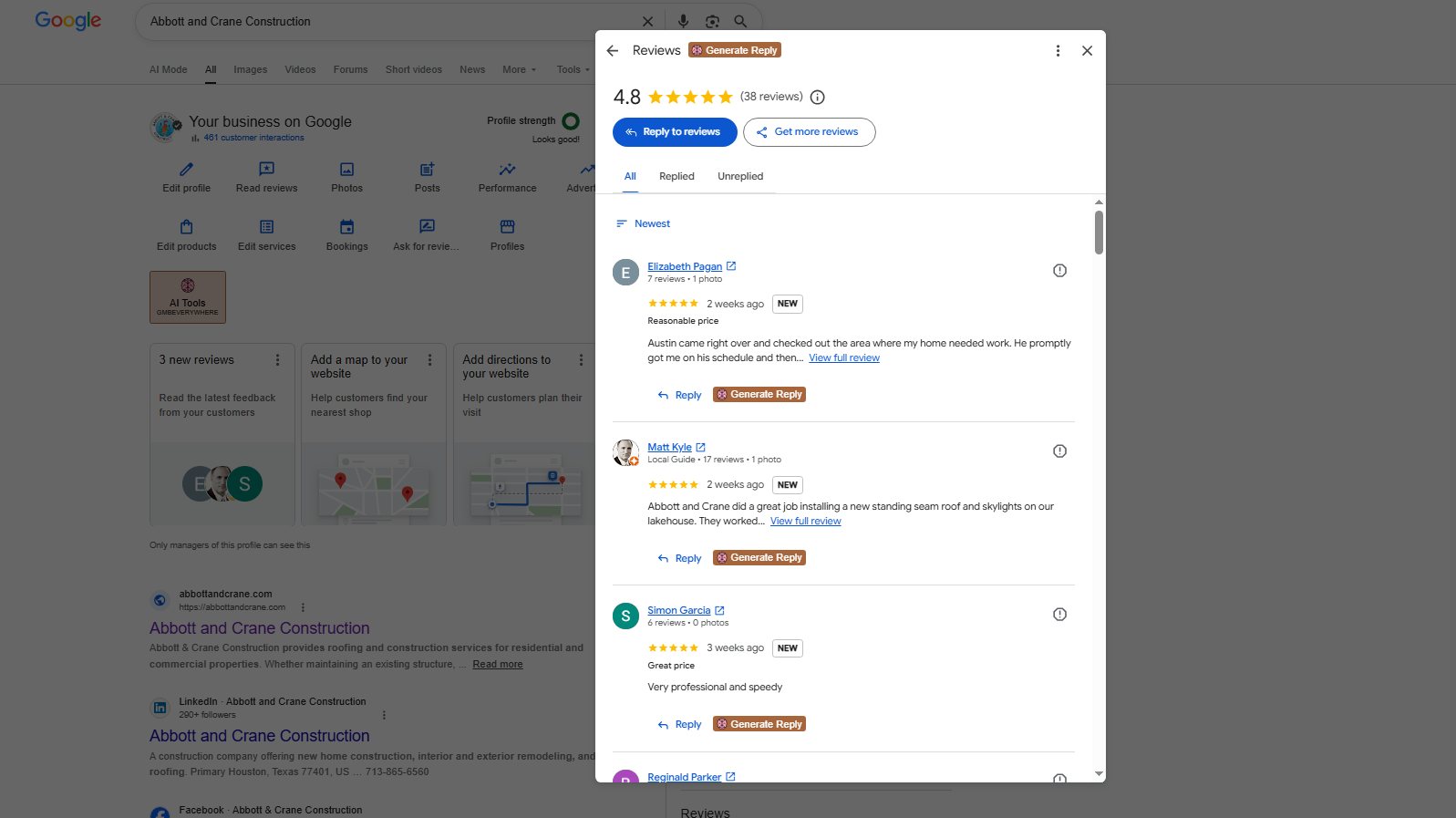1456x818 pixels.
Task: Open the Posts shortcut
Action: point(428,177)
